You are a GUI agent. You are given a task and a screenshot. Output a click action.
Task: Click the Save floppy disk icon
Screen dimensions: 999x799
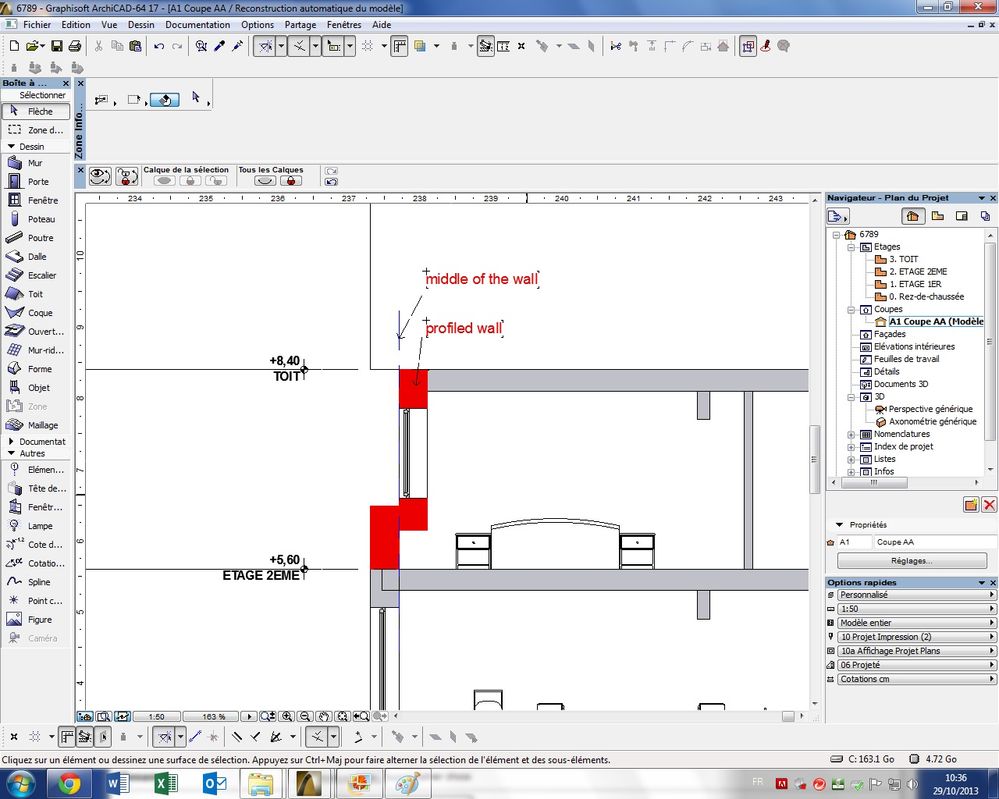point(56,46)
